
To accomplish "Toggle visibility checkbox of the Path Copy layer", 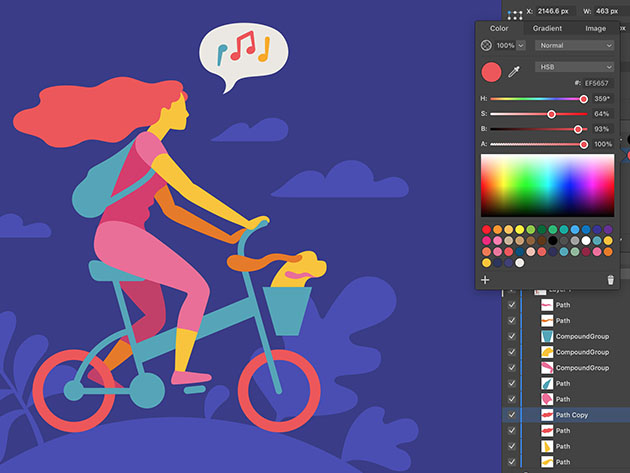I will (x=511, y=415).
